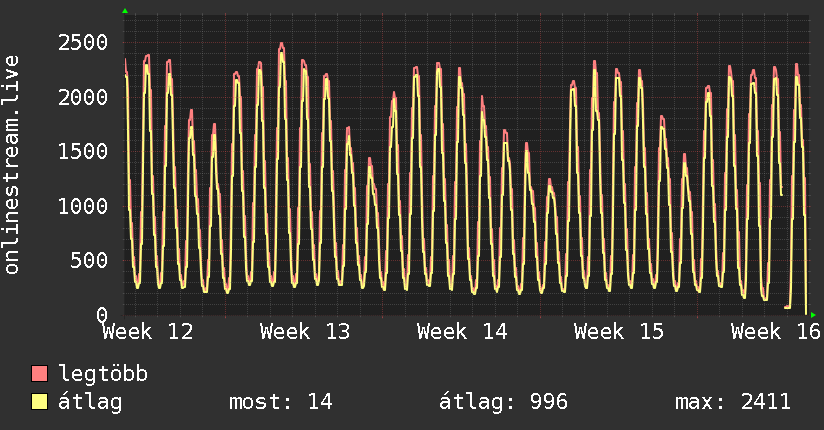
Task: Click the Week 13 axis label
Action: (x=305, y=332)
